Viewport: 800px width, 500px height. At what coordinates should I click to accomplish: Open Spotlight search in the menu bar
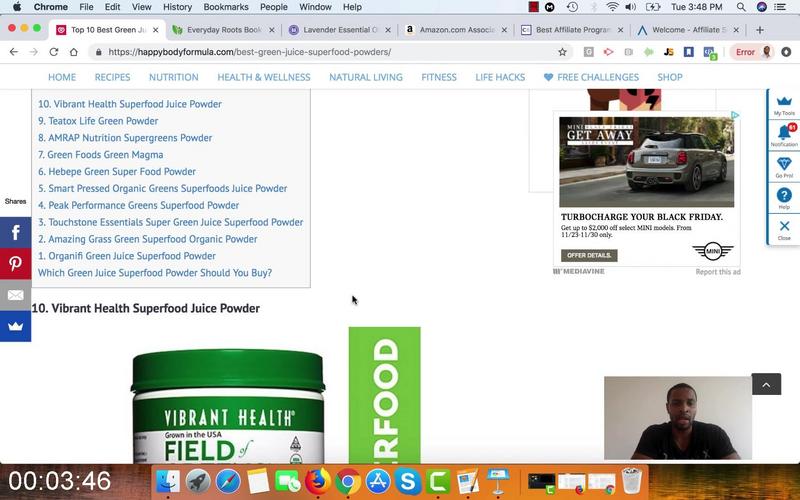click(x=741, y=7)
